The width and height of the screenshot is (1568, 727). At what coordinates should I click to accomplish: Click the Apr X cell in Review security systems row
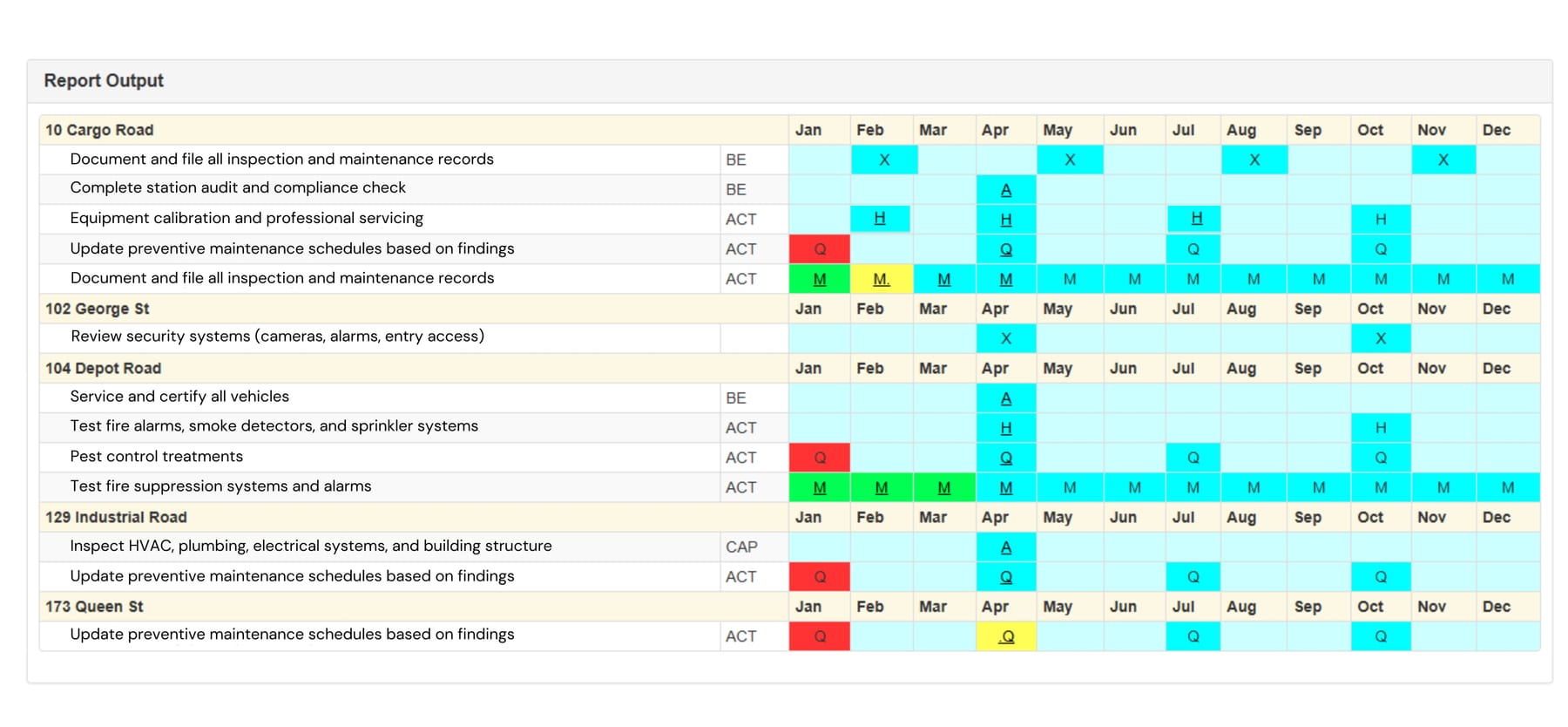click(x=1006, y=338)
